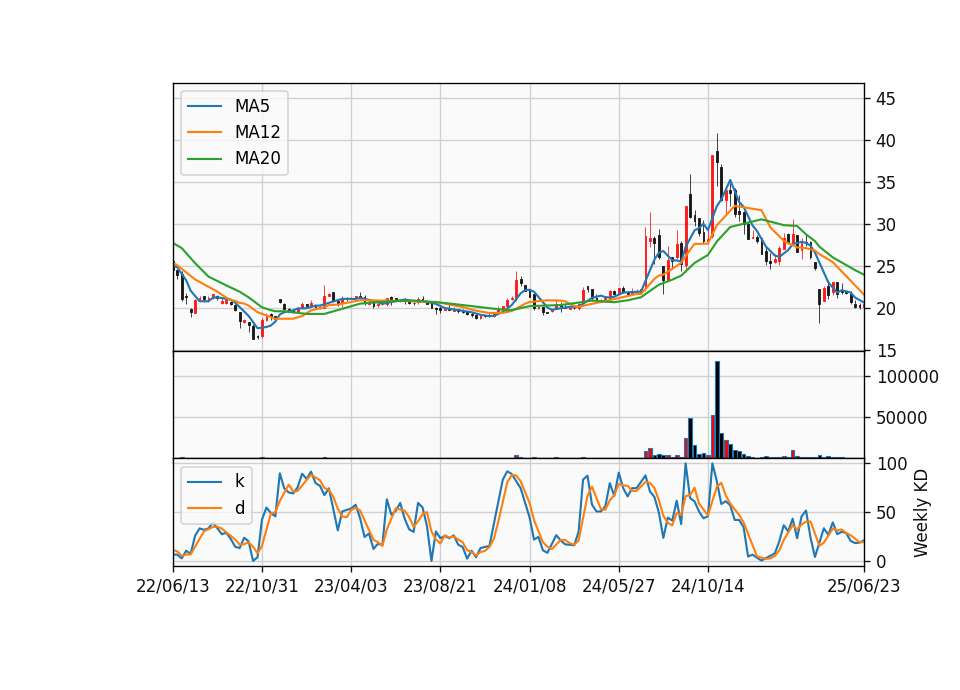Viewport: 960px width, 690px height.
Task: Click the tallest volume bar above 100000
Action: point(717,410)
